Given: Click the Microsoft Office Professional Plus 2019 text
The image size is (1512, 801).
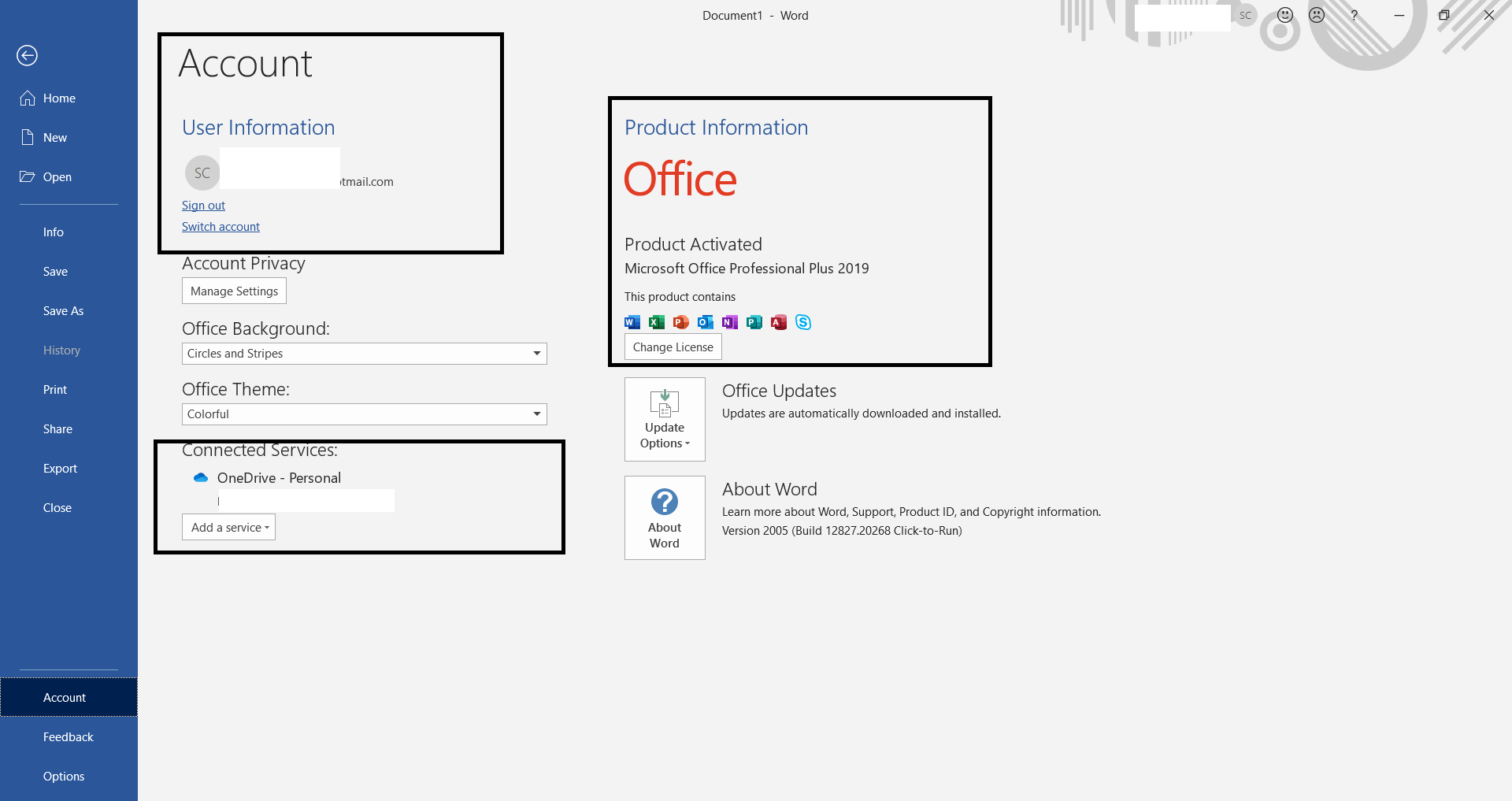Looking at the screenshot, I should click(x=747, y=269).
